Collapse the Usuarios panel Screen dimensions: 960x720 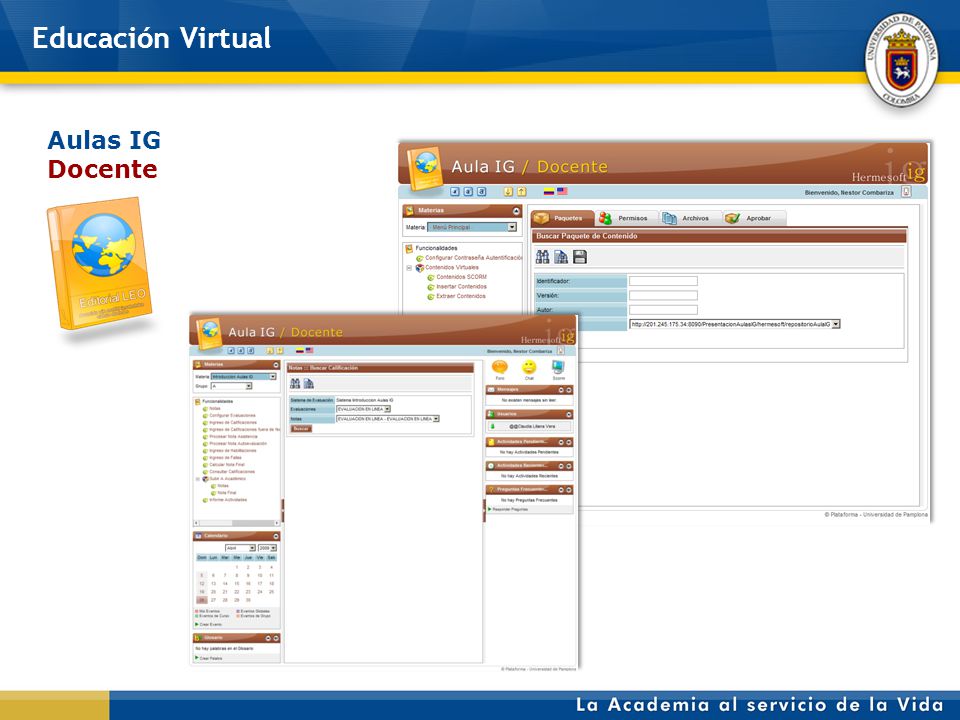click(x=569, y=414)
